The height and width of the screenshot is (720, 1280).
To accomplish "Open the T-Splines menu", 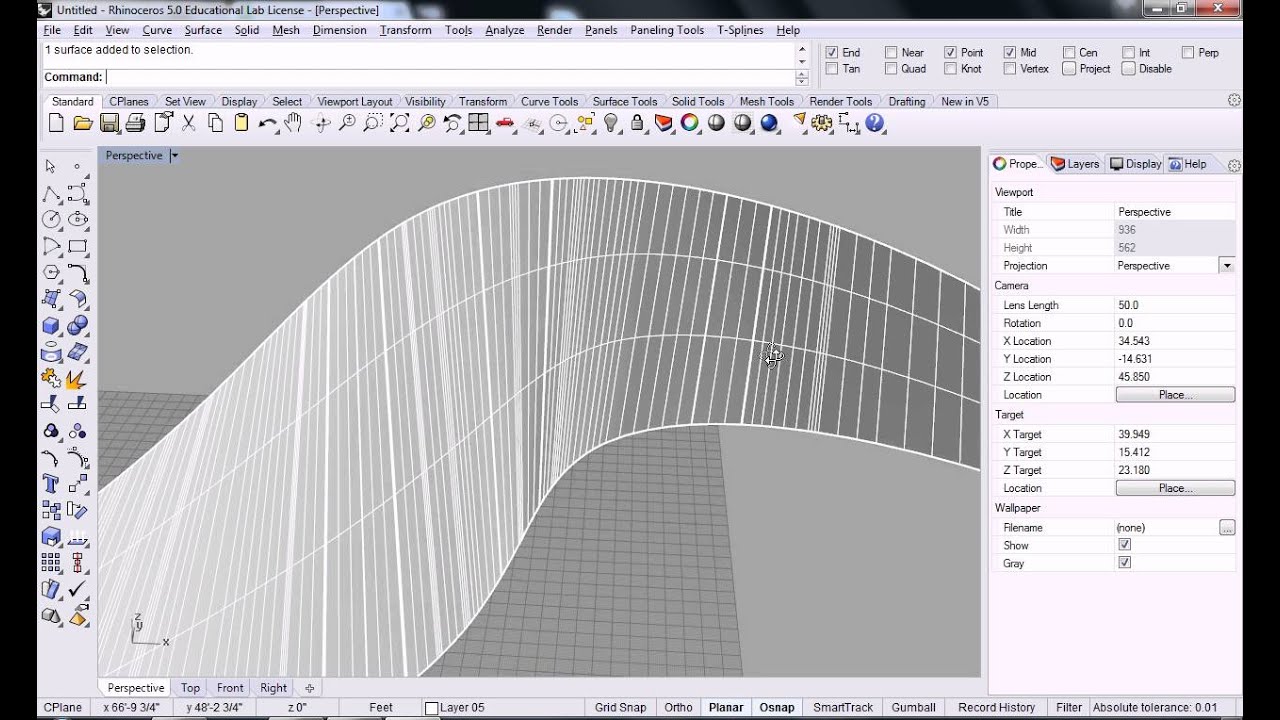I will point(740,30).
